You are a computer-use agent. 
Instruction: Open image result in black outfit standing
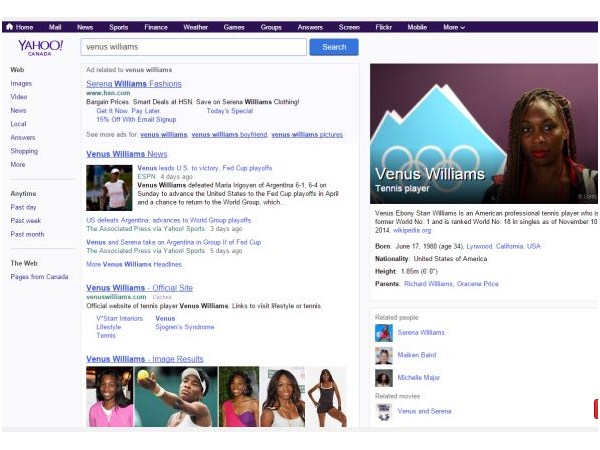coord(326,396)
